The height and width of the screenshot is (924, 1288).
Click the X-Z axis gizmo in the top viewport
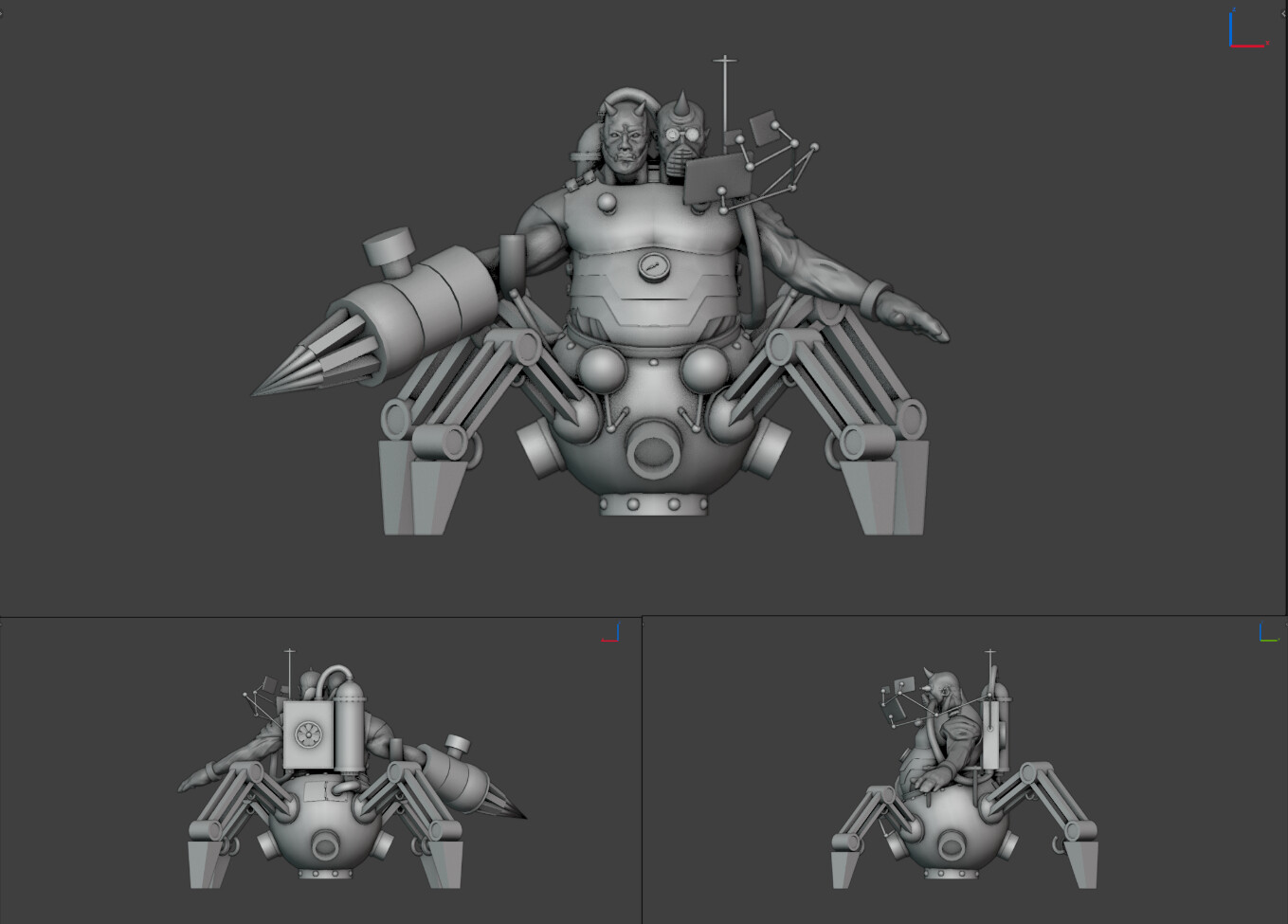click(x=1246, y=30)
